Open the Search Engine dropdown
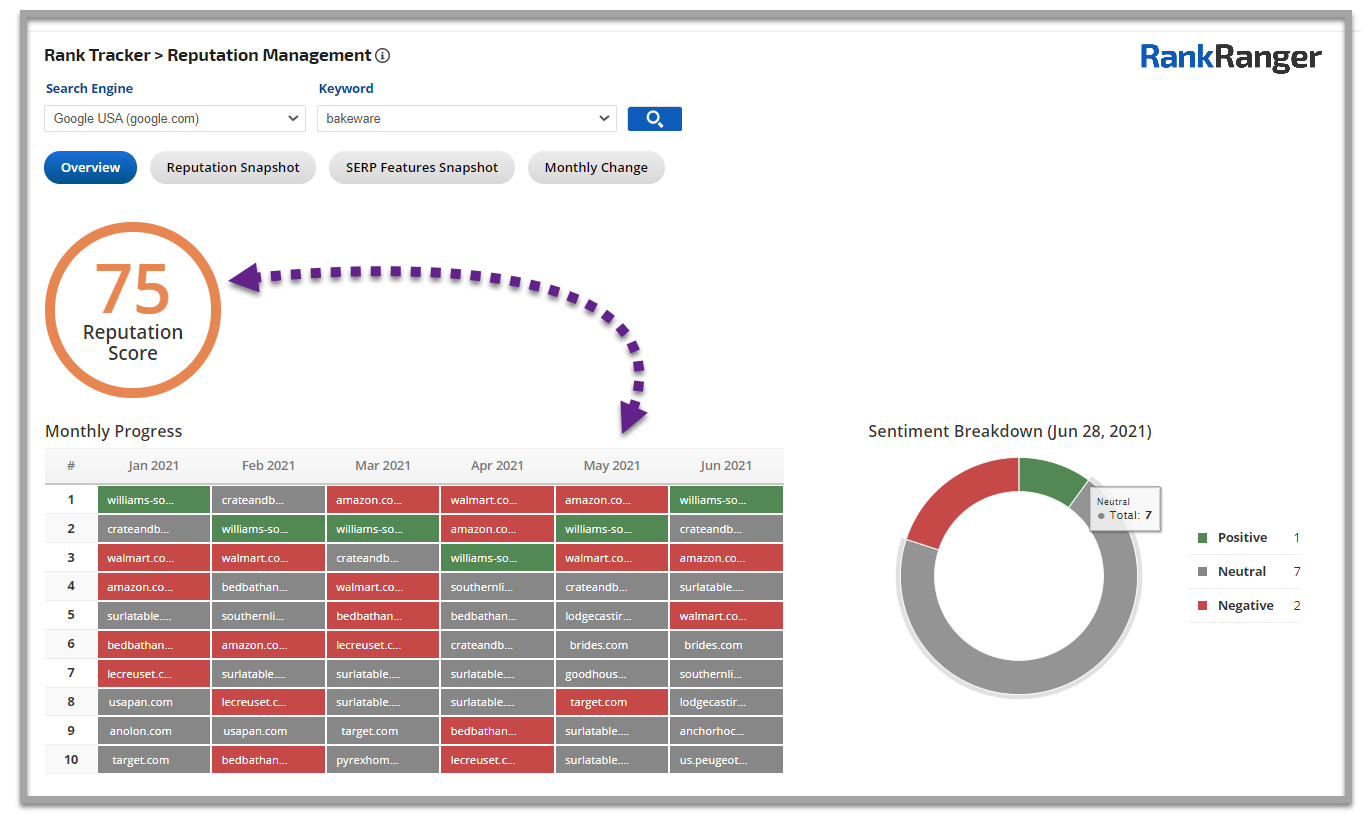Screen dimensions: 1369x822 175,119
